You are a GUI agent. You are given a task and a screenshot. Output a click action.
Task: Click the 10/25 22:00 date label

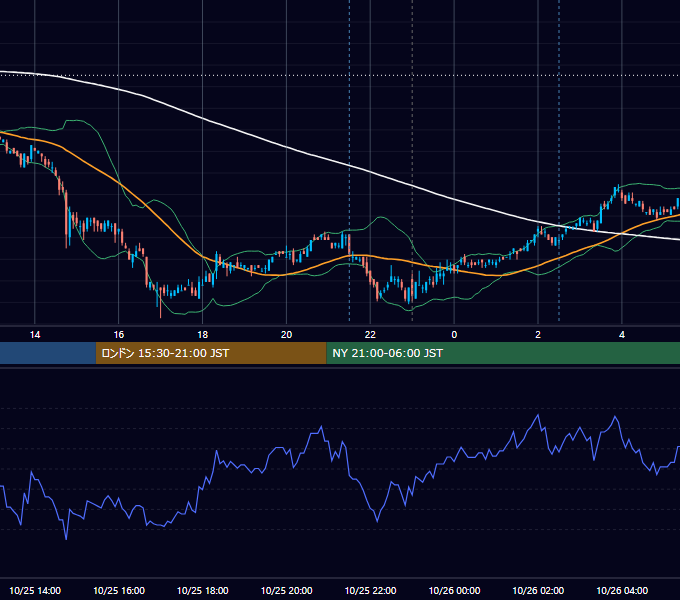tap(370, 590)
